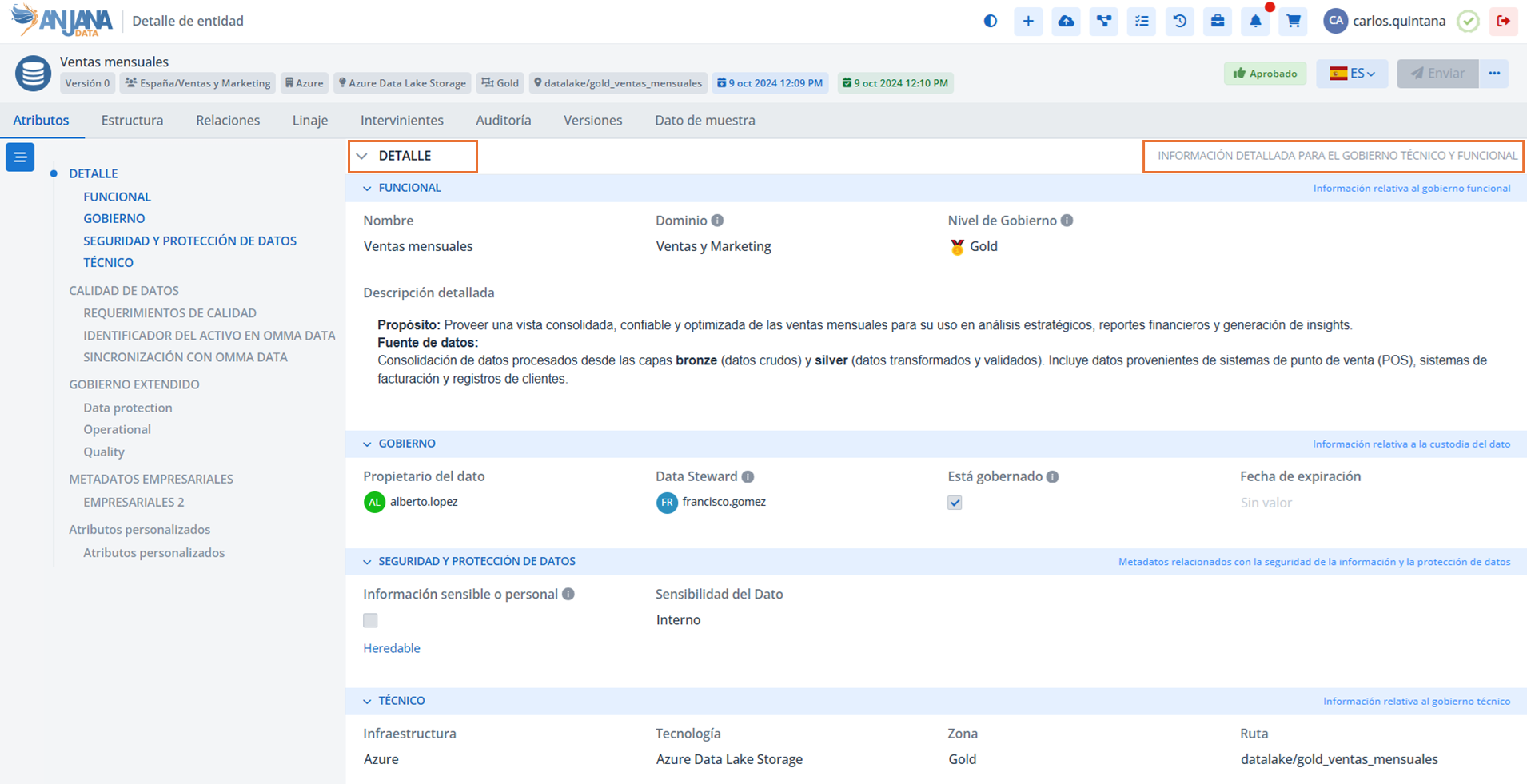Open the Estructura tab

(x=132, y=121)
